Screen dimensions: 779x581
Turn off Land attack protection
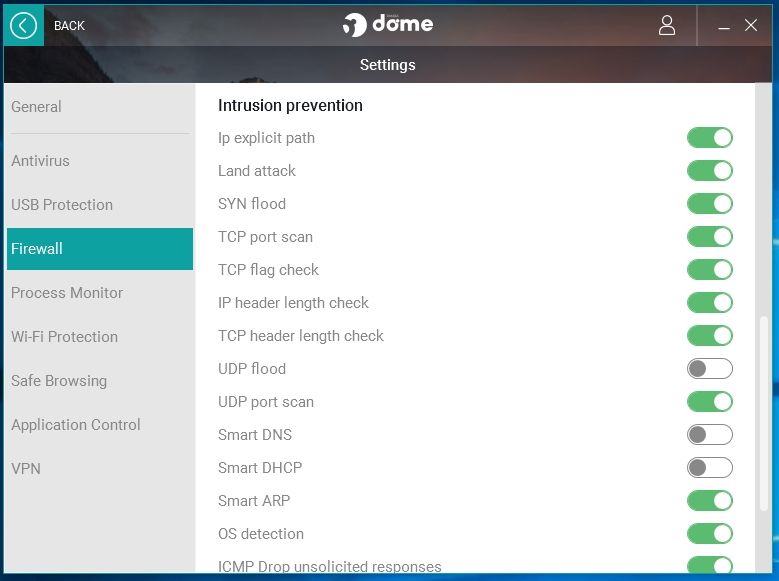710,171
